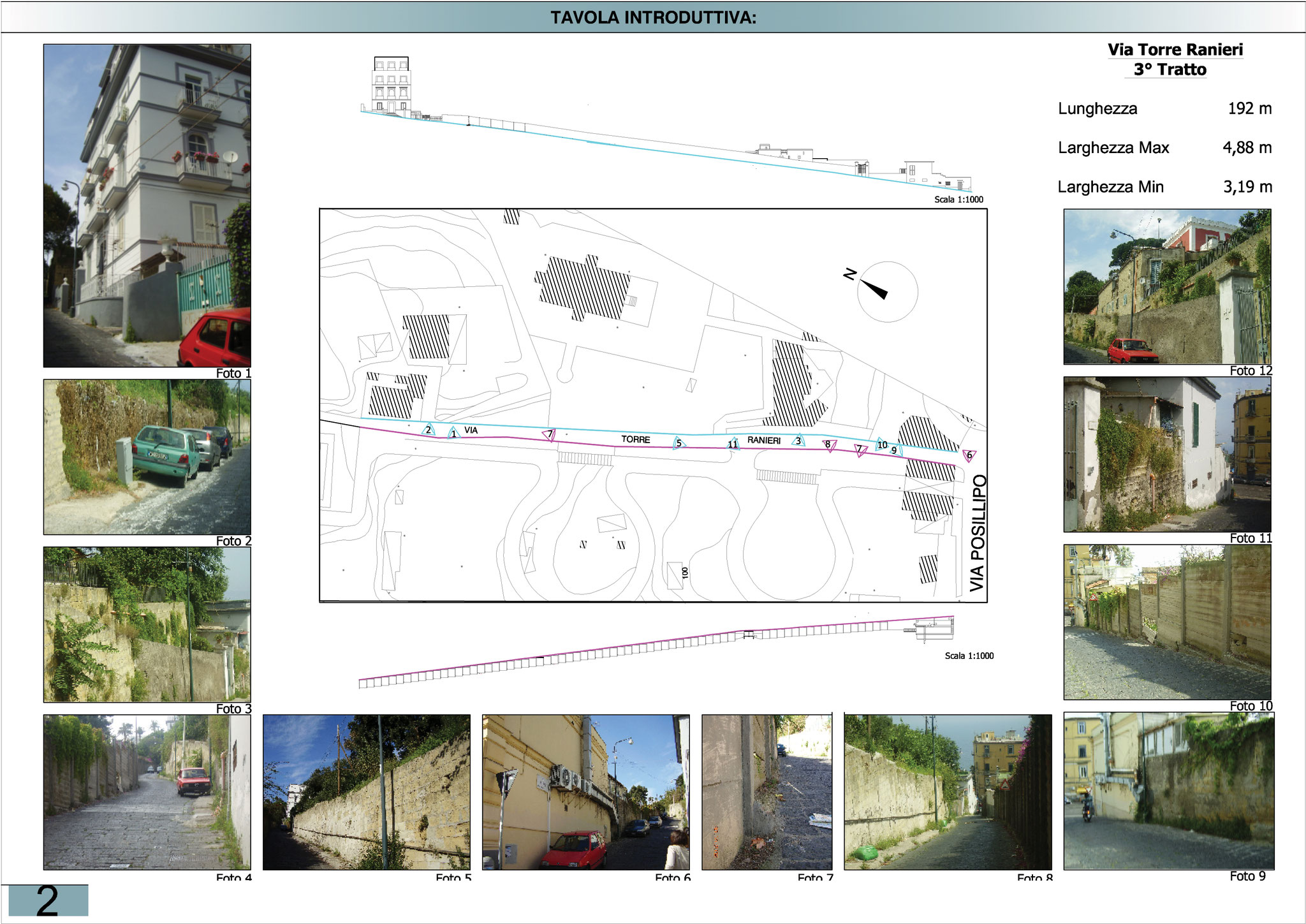Viewport: 1306px width, 924px height.
Task: Select photo viewpoint marker 5
Action: coord(679,443)
